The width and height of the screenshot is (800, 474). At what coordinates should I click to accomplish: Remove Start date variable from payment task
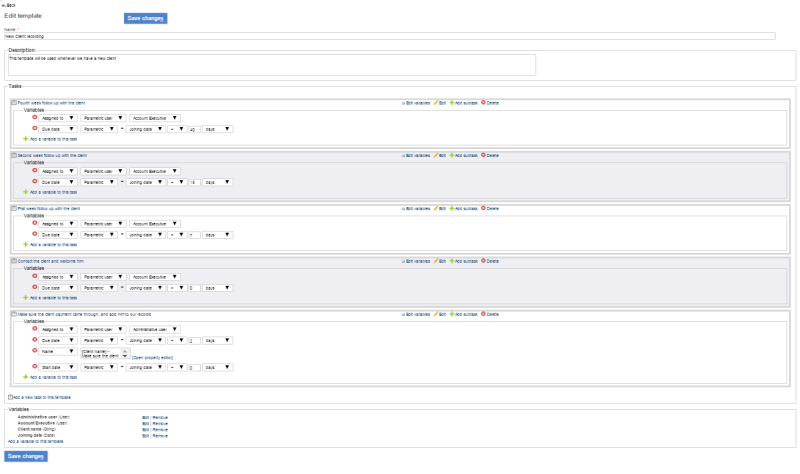pyautogui.click(x=34, y=367)
